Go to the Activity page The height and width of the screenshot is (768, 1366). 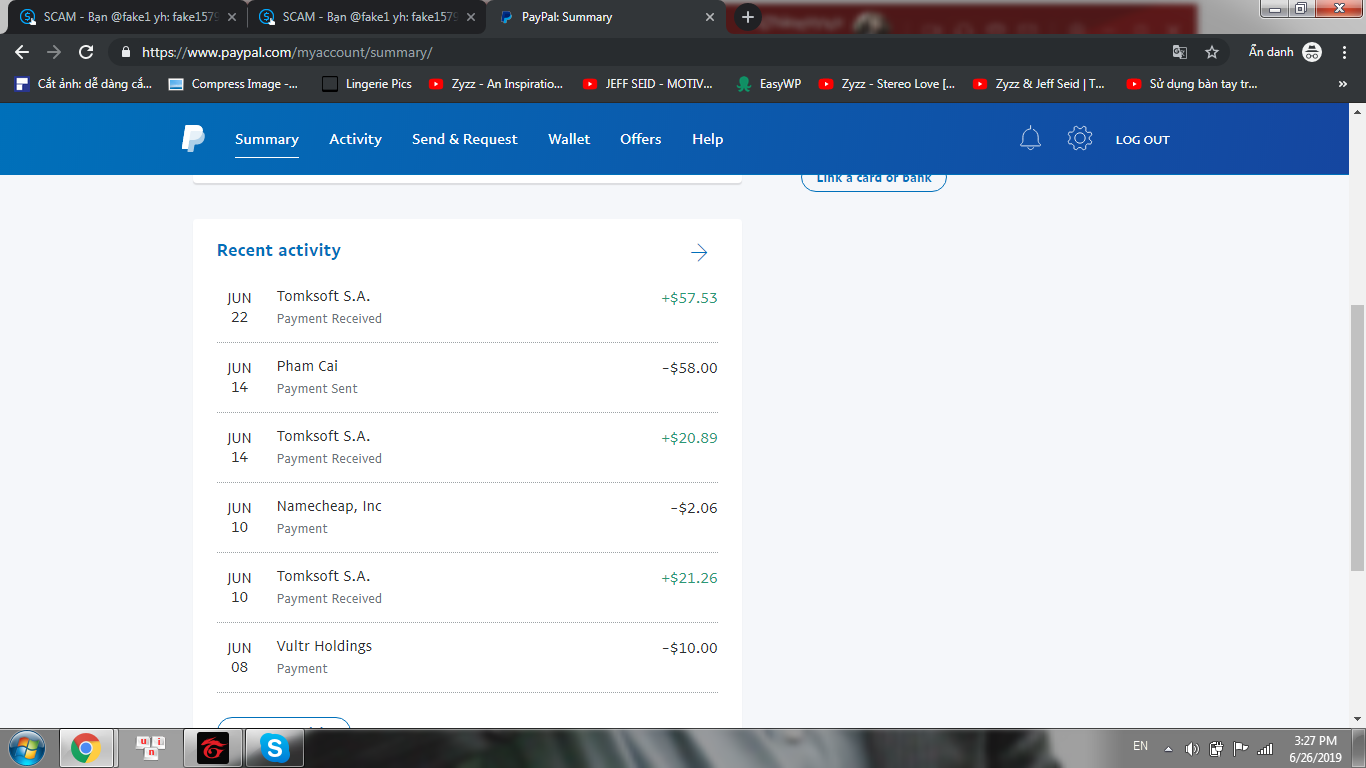tap(356, 139)
